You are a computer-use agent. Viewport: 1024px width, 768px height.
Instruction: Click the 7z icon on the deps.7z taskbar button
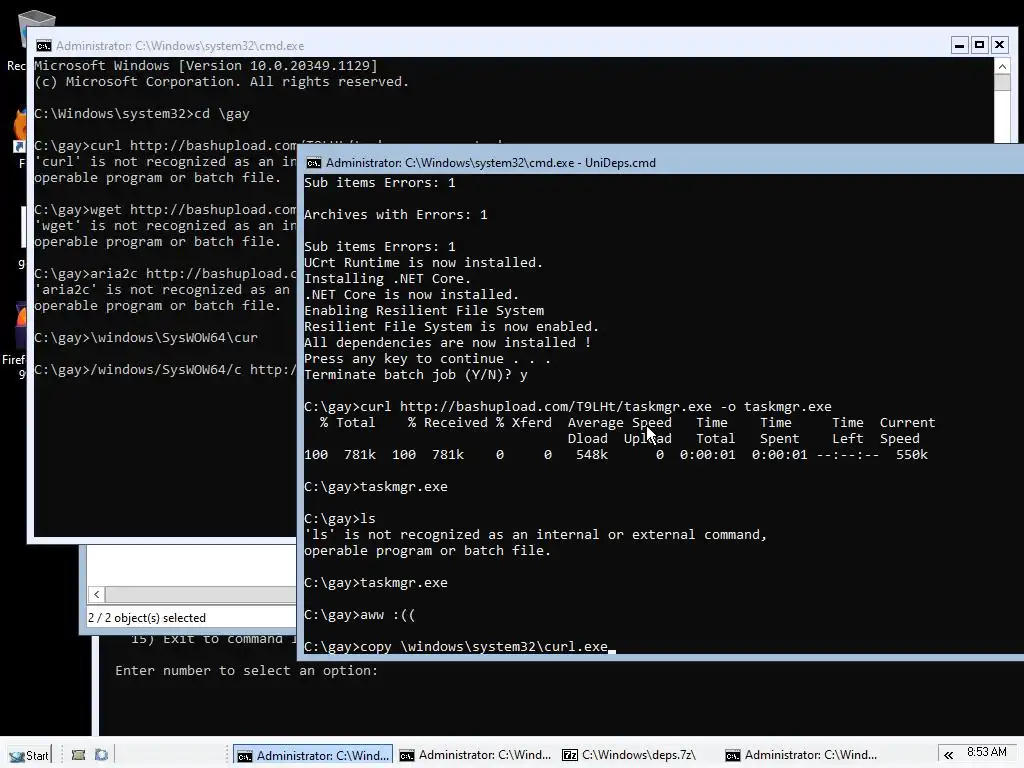pyautogui.click(x=570, y=756)
